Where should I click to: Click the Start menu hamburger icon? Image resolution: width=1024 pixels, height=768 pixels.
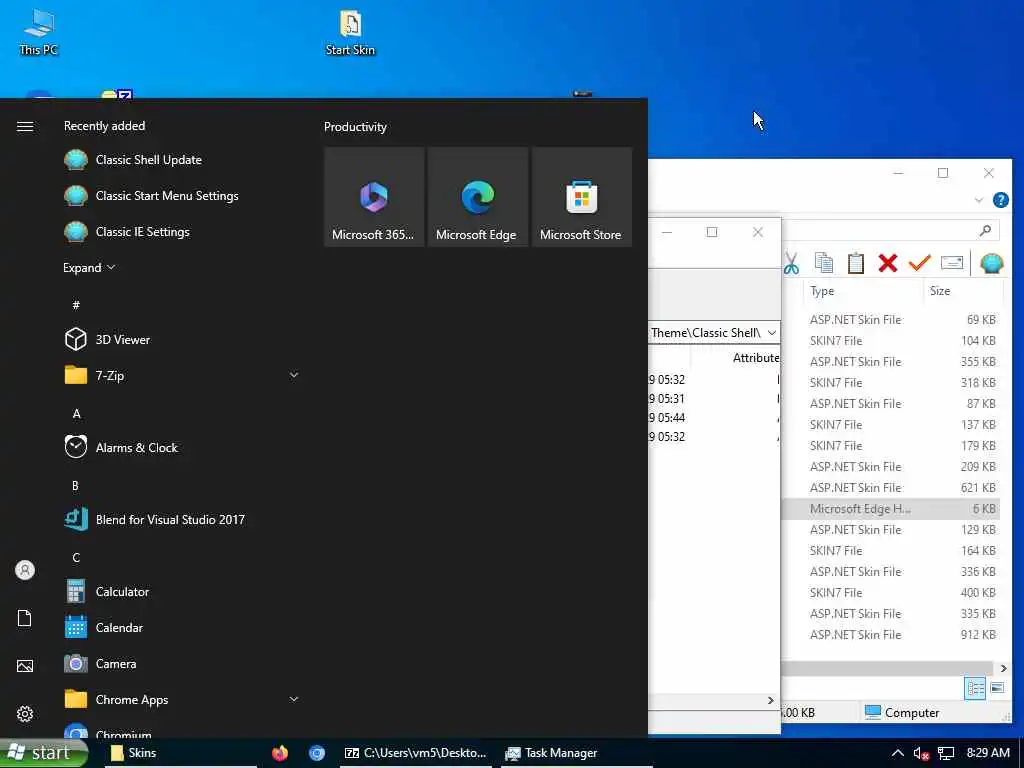coord(25,127)
